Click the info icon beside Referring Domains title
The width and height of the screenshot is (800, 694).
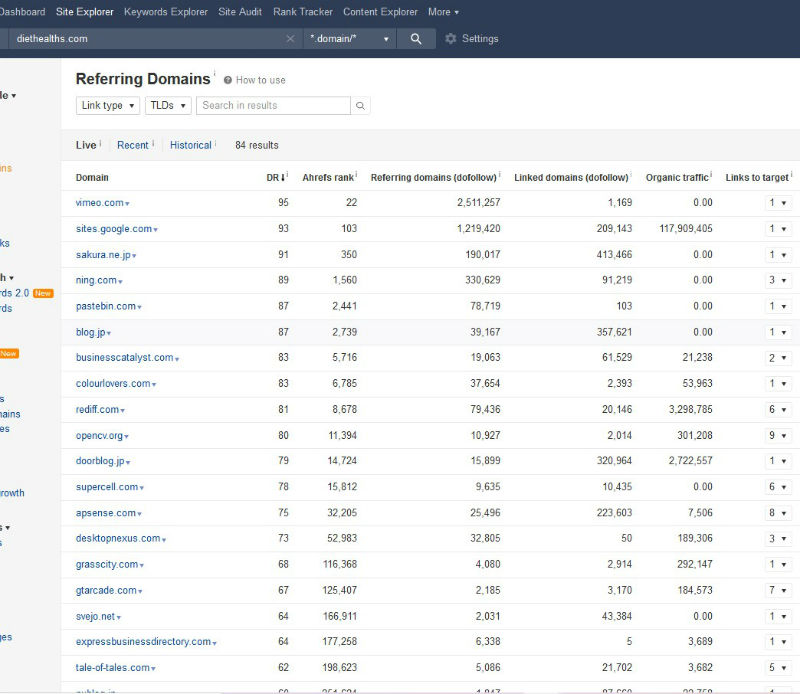(x=214, y=74)
